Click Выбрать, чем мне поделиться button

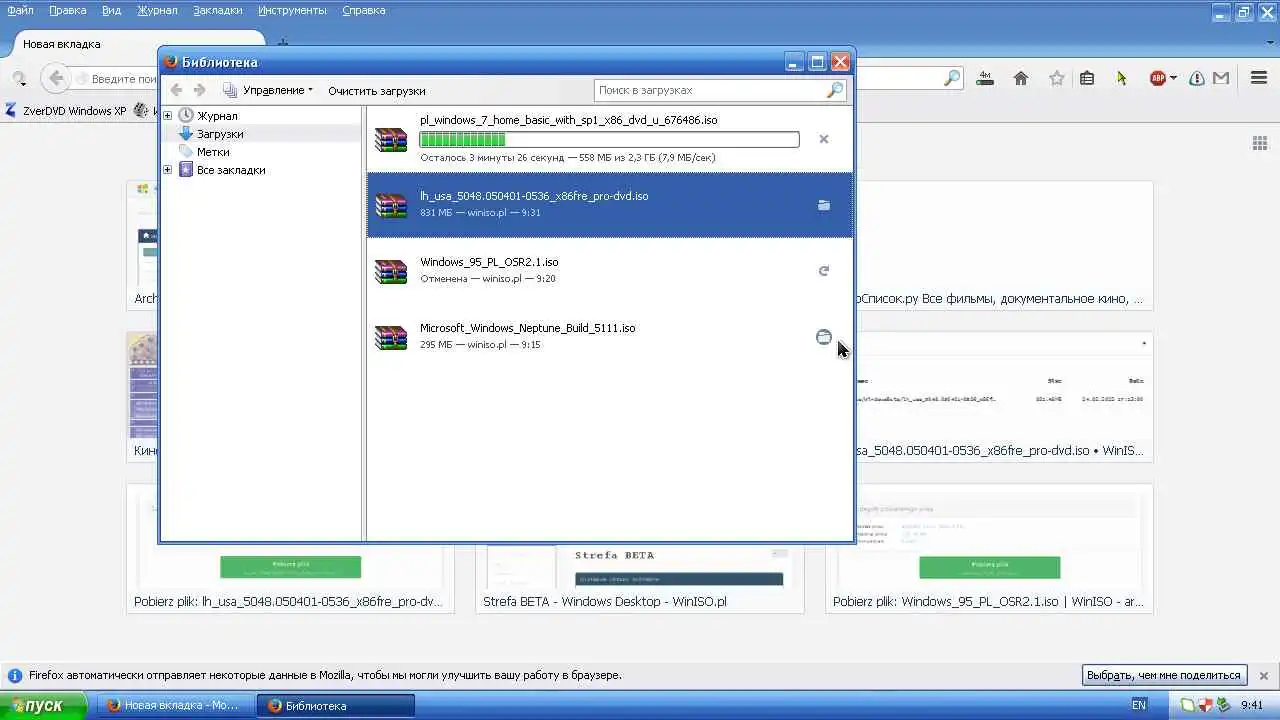(x=1165, y=675)
